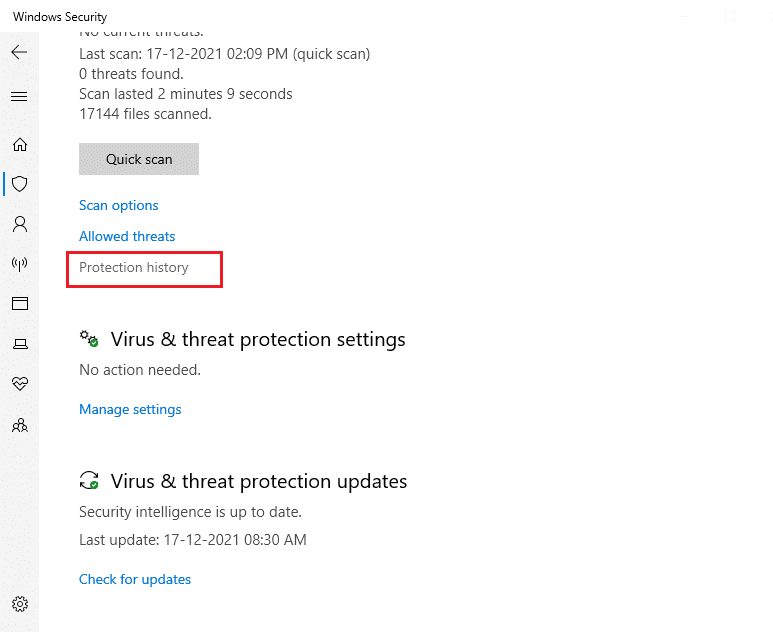
Task: Open Device performance & health heart icon
Action: (19, 384)
